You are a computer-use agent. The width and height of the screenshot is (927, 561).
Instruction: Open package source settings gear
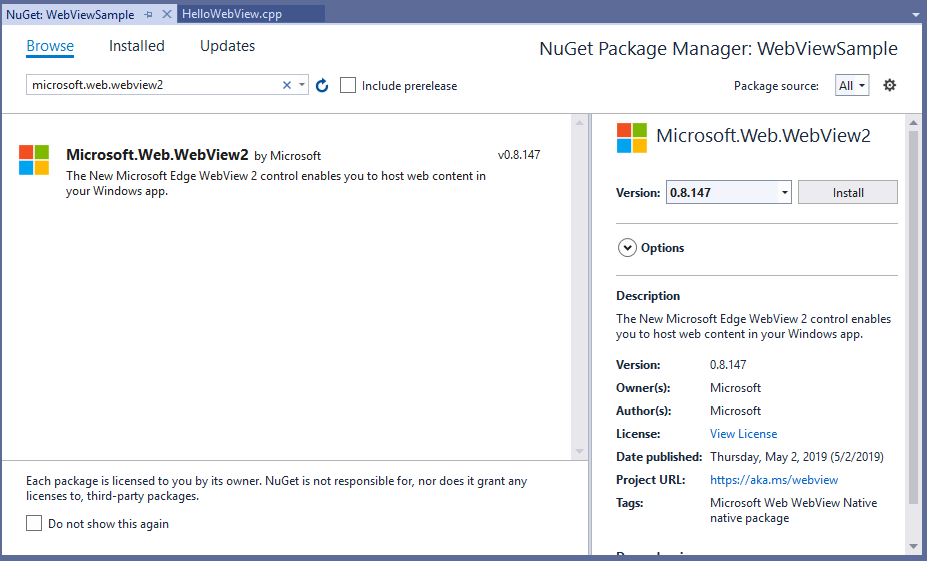click(889, 85)
